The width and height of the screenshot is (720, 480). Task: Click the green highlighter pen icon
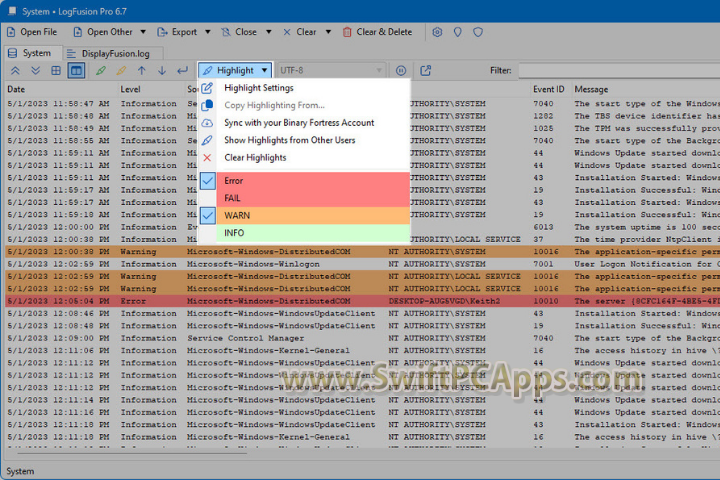tap(101, 71)
